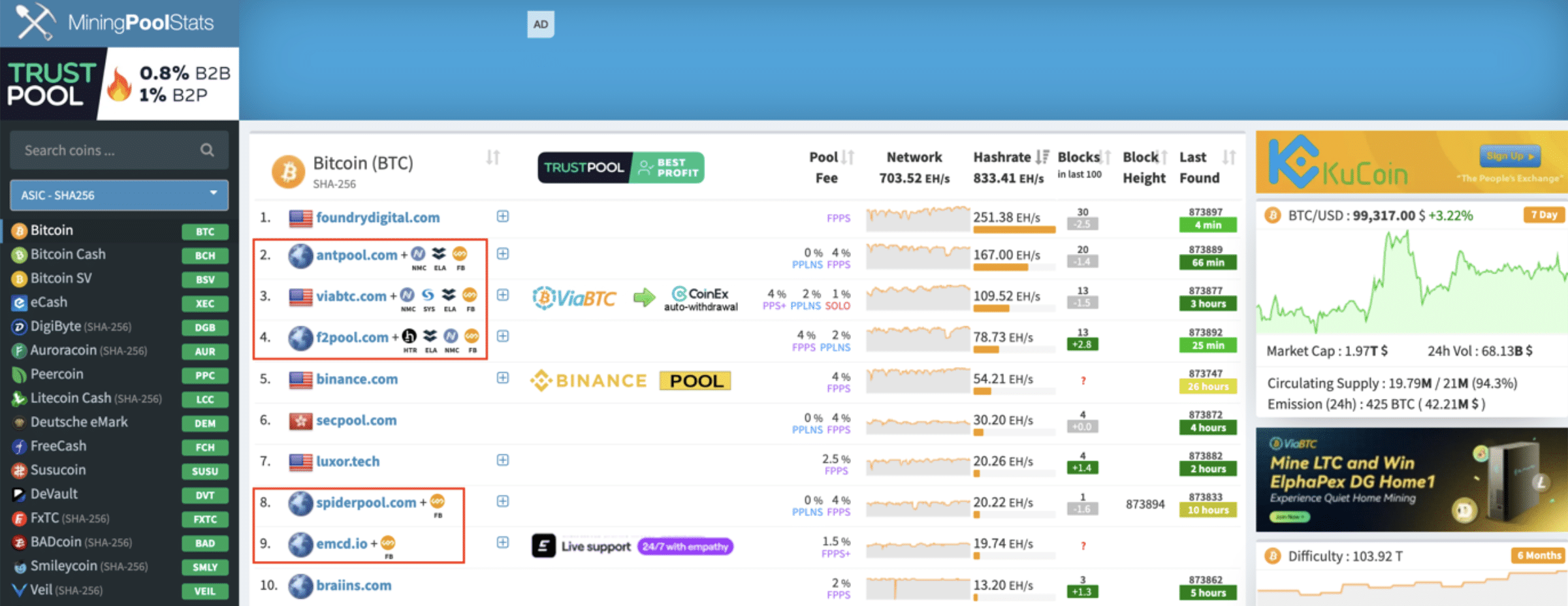
Task: Click the TrustPool Best Profit banner
Action: click(620, 168)
